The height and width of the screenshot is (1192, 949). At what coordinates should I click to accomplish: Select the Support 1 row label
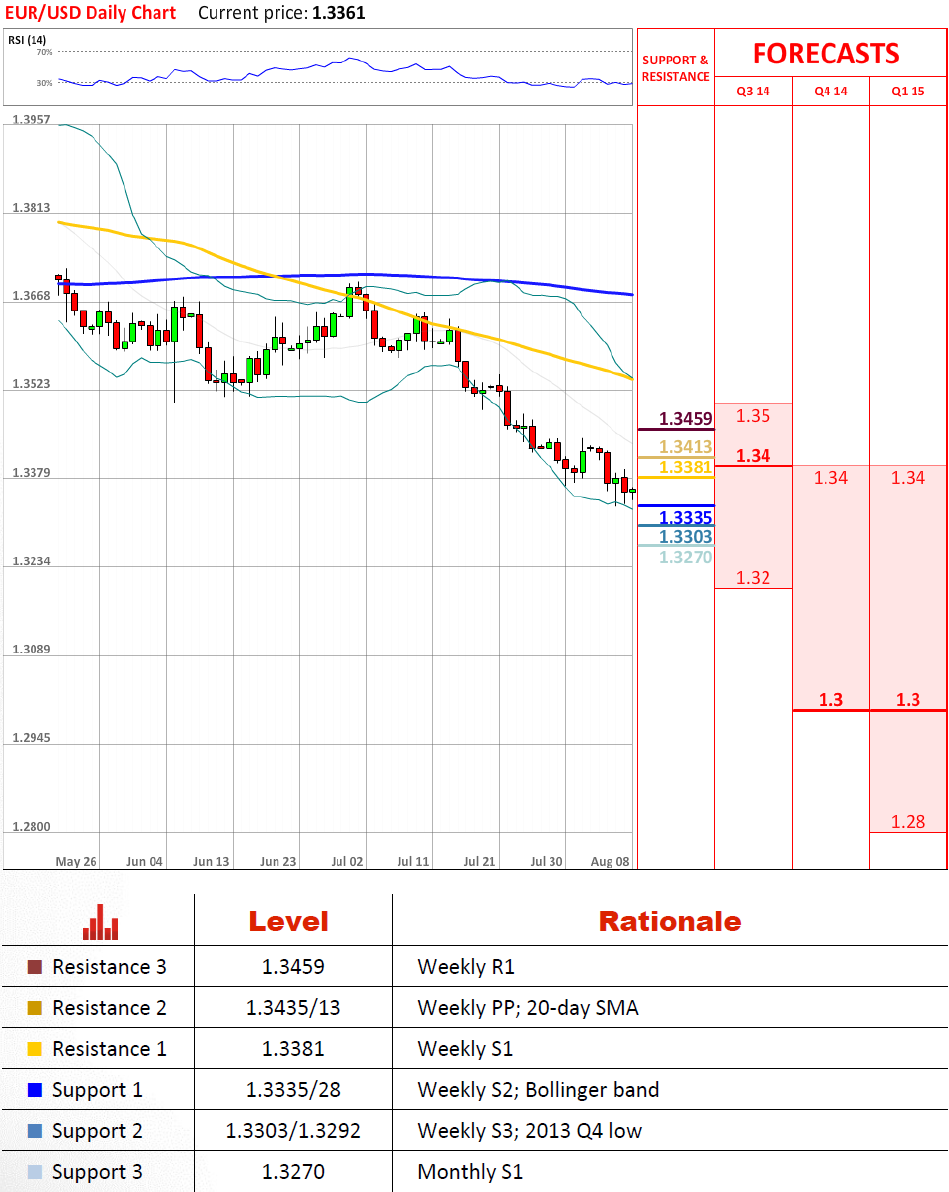pyautogui.click(x=97, y=1090)
